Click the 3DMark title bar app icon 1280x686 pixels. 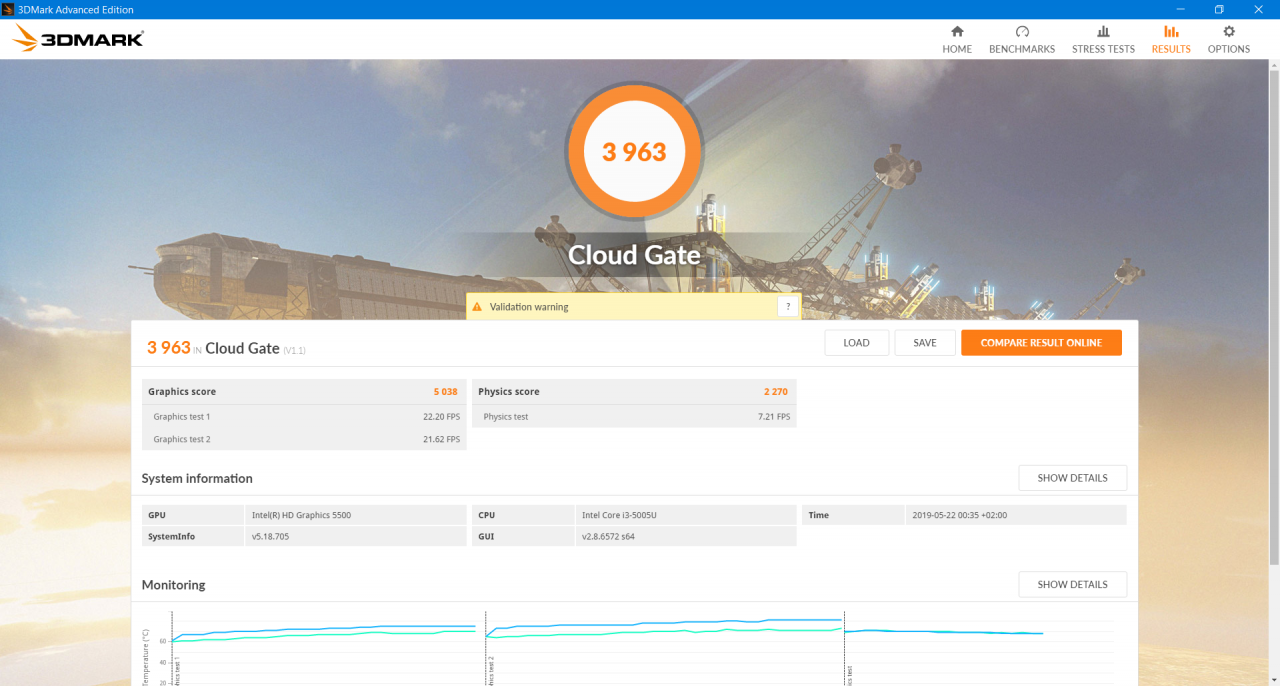pyautogui.click(x=9, y=9)
